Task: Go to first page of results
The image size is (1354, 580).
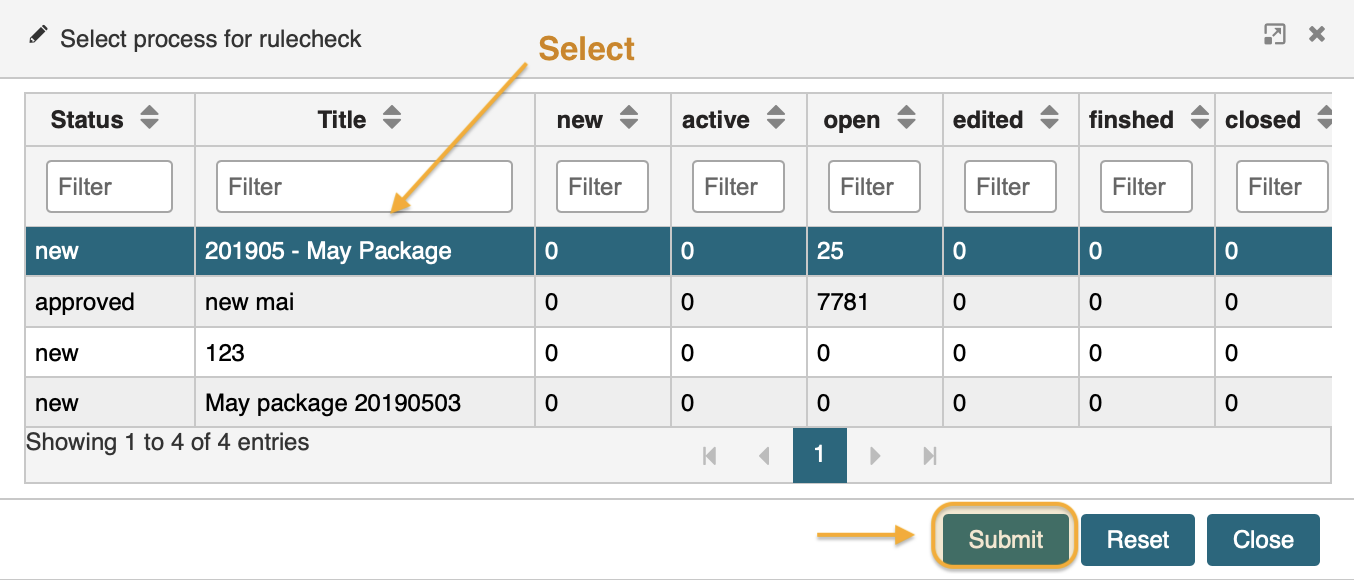Action: click(x=710, y=456)
